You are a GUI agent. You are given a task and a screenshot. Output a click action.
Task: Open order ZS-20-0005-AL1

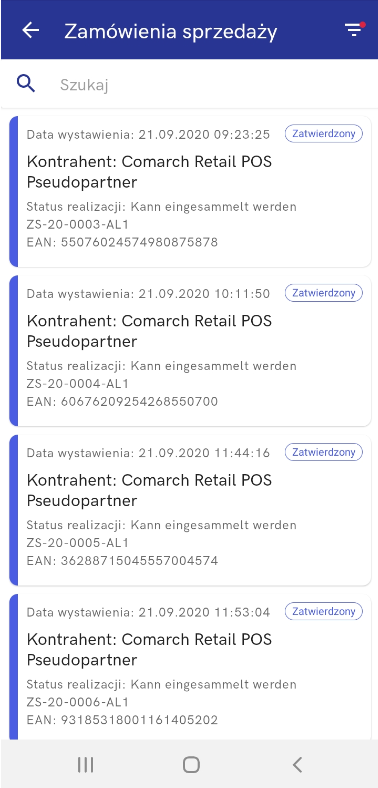pyautogui.click(x=190, y=510)
